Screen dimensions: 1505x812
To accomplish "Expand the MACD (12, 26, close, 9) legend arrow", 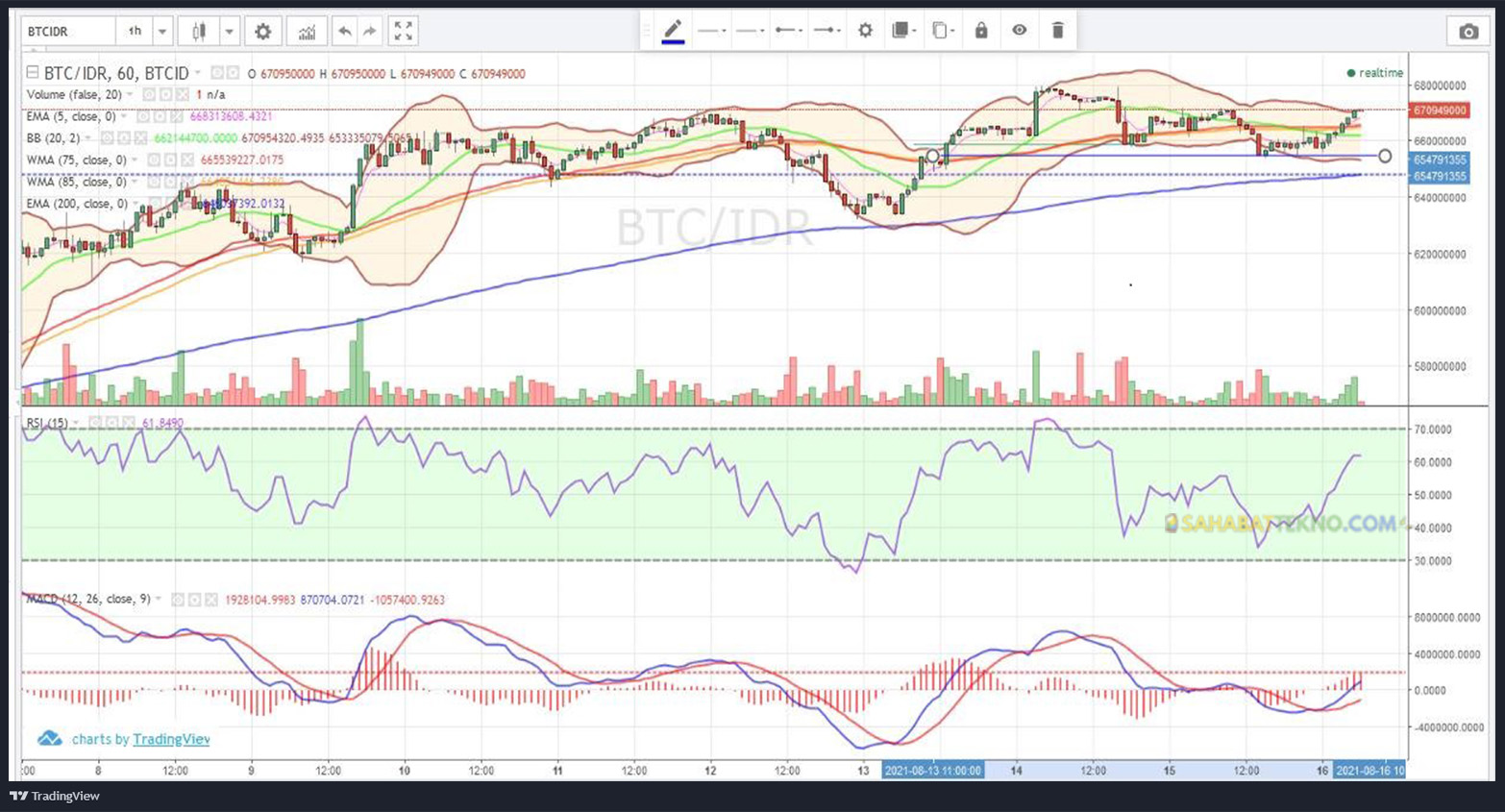I will click(159, 600).
